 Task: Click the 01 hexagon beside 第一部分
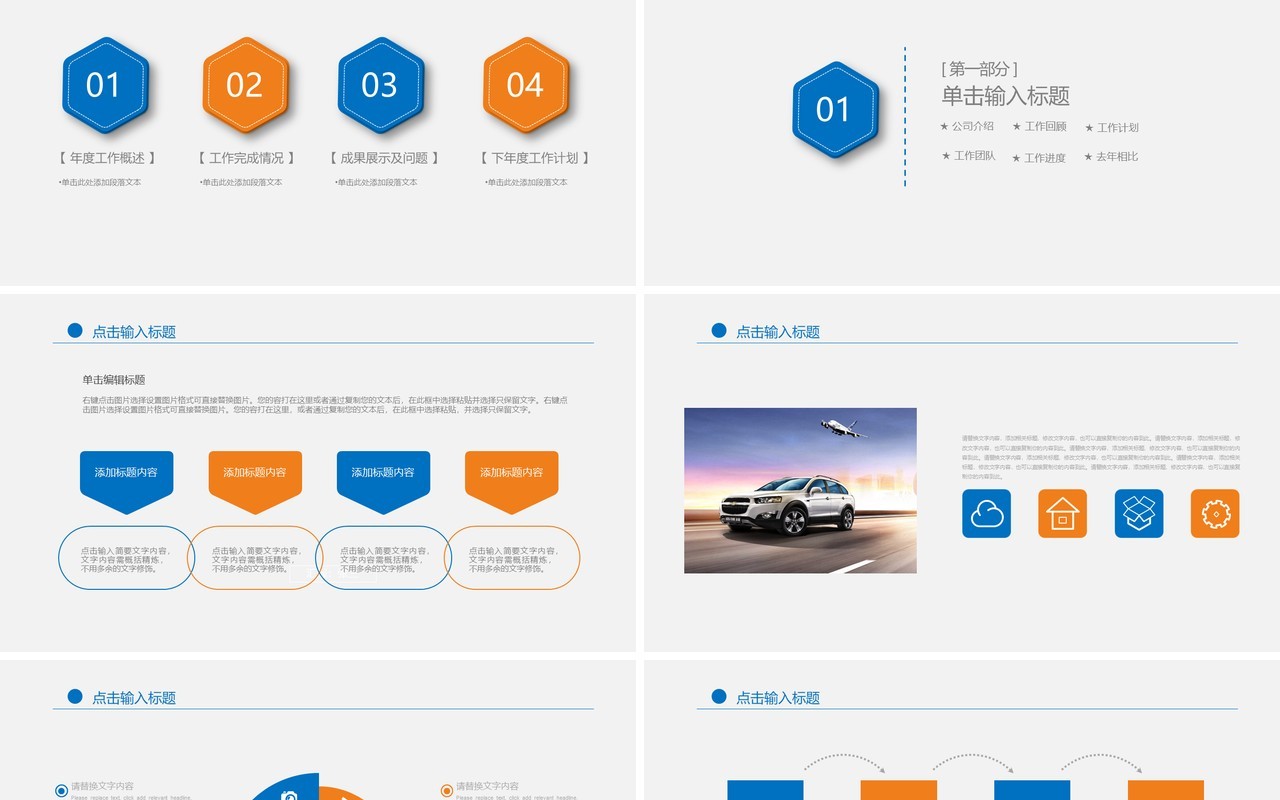point(834,110)
